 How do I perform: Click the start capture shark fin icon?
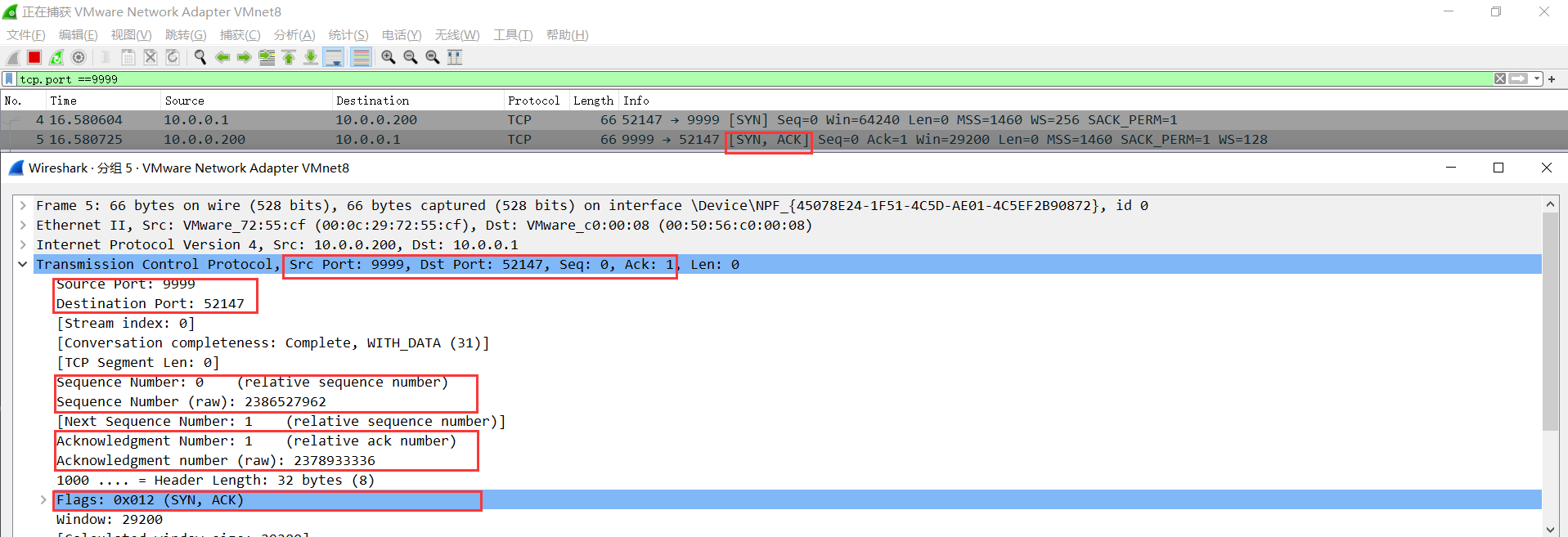pyautogui.click(x=12, y=57)
